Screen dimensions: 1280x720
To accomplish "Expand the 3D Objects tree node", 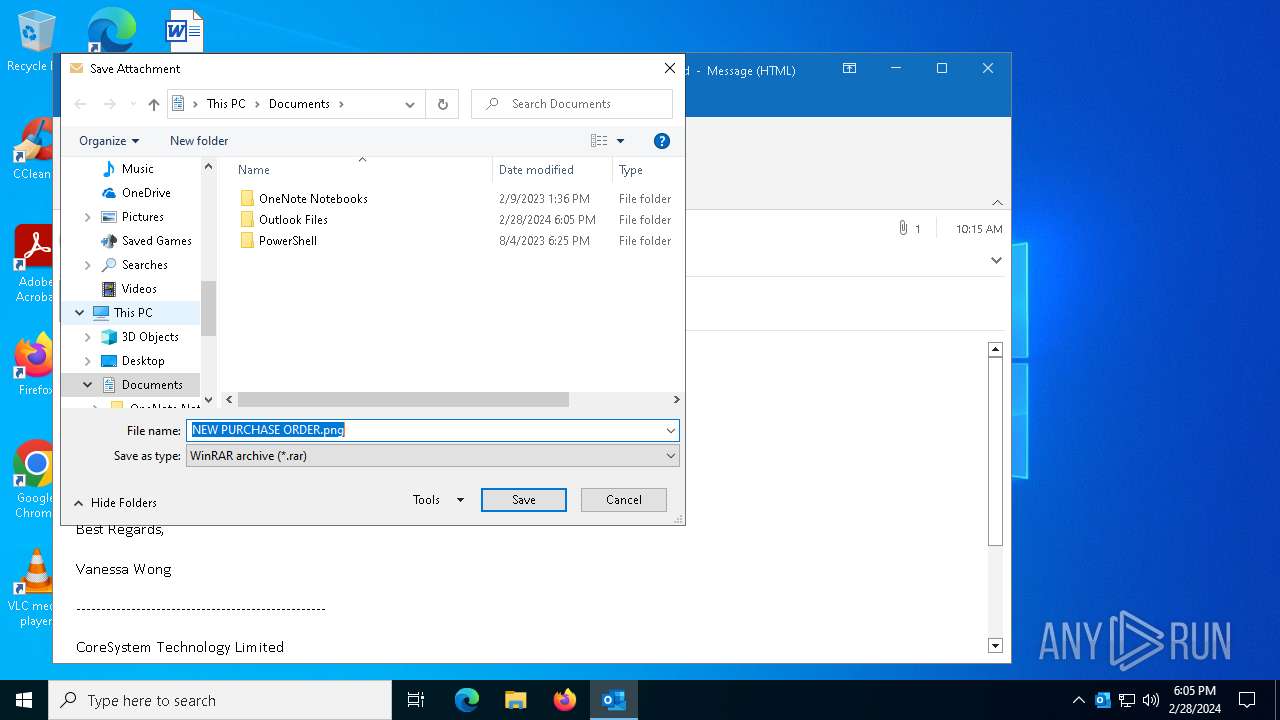I will pos(87,337).
